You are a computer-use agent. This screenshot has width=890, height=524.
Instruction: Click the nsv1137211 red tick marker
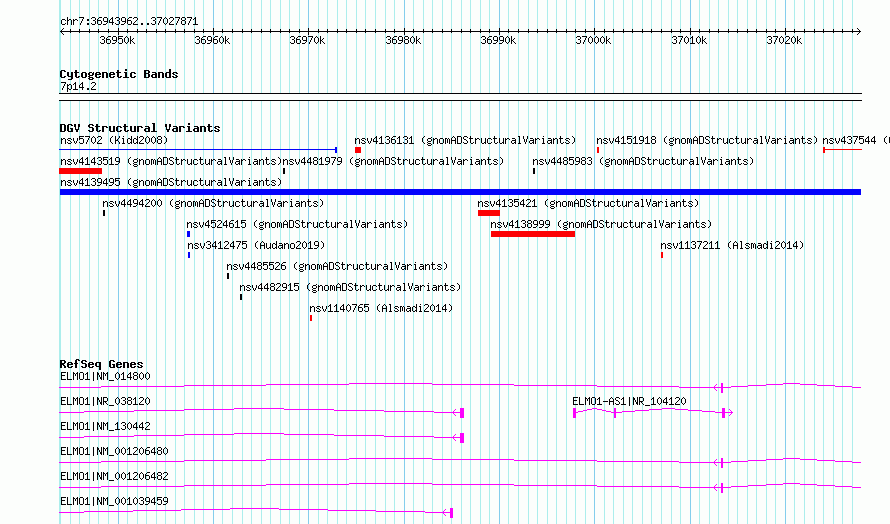662,255
